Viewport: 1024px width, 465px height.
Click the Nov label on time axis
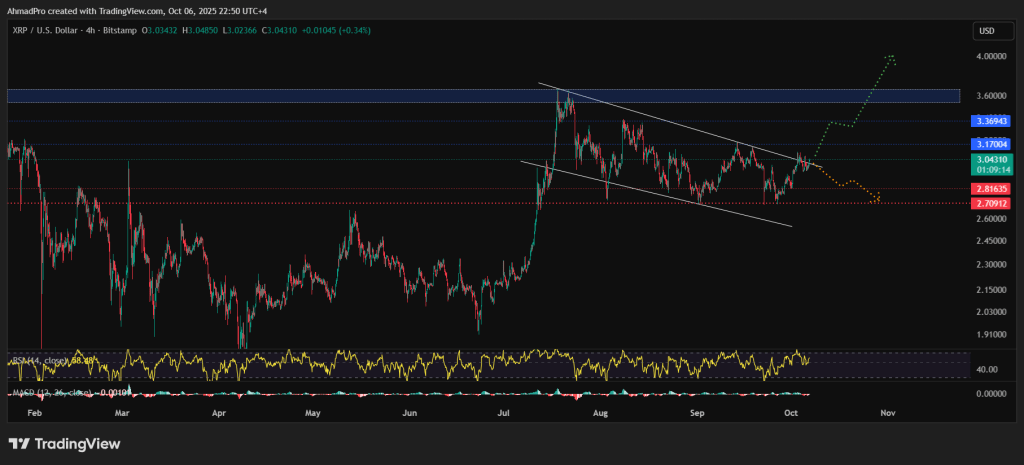coord(886,412)
